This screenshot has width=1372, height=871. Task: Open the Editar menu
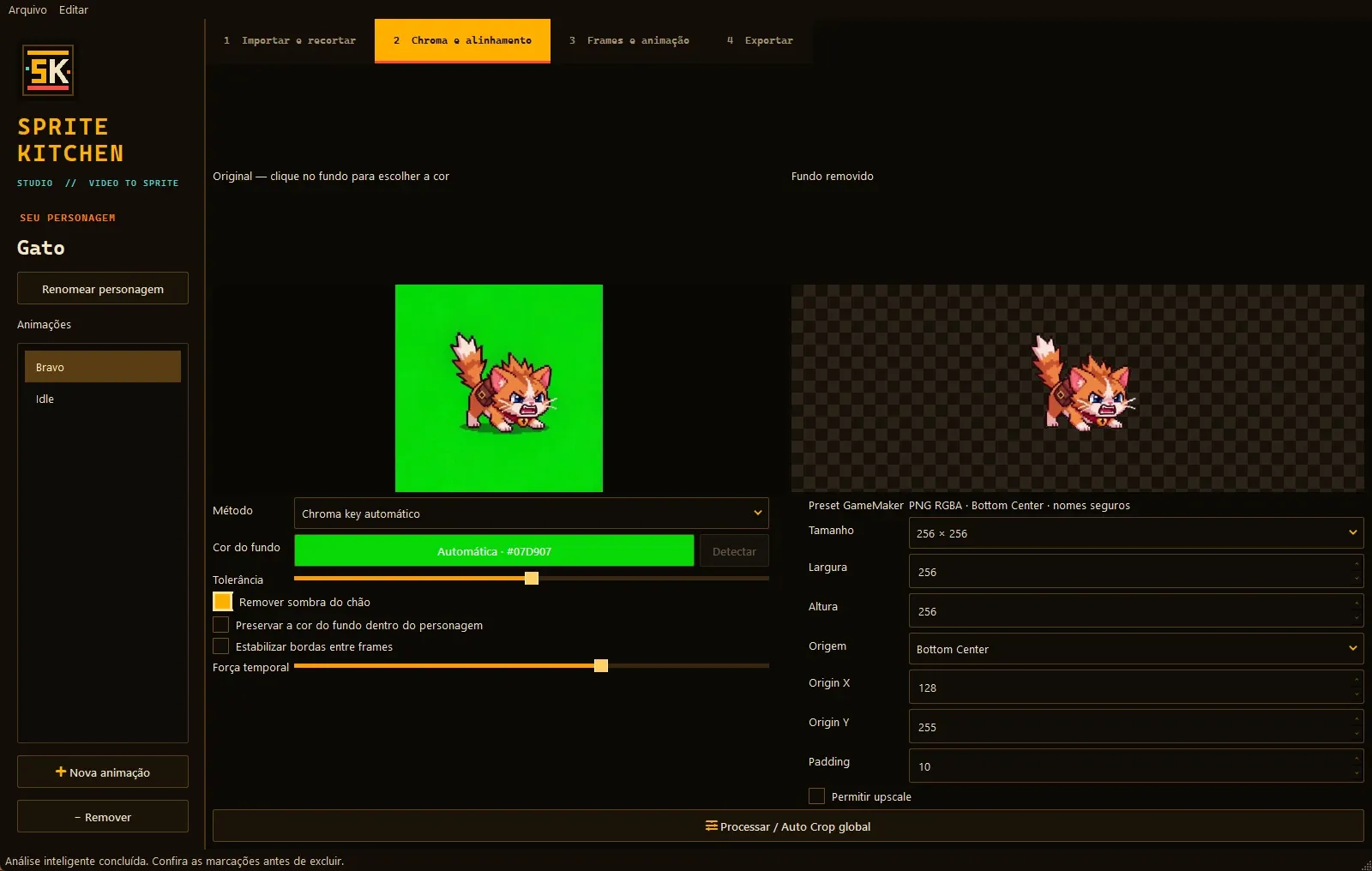coord(74,9)
